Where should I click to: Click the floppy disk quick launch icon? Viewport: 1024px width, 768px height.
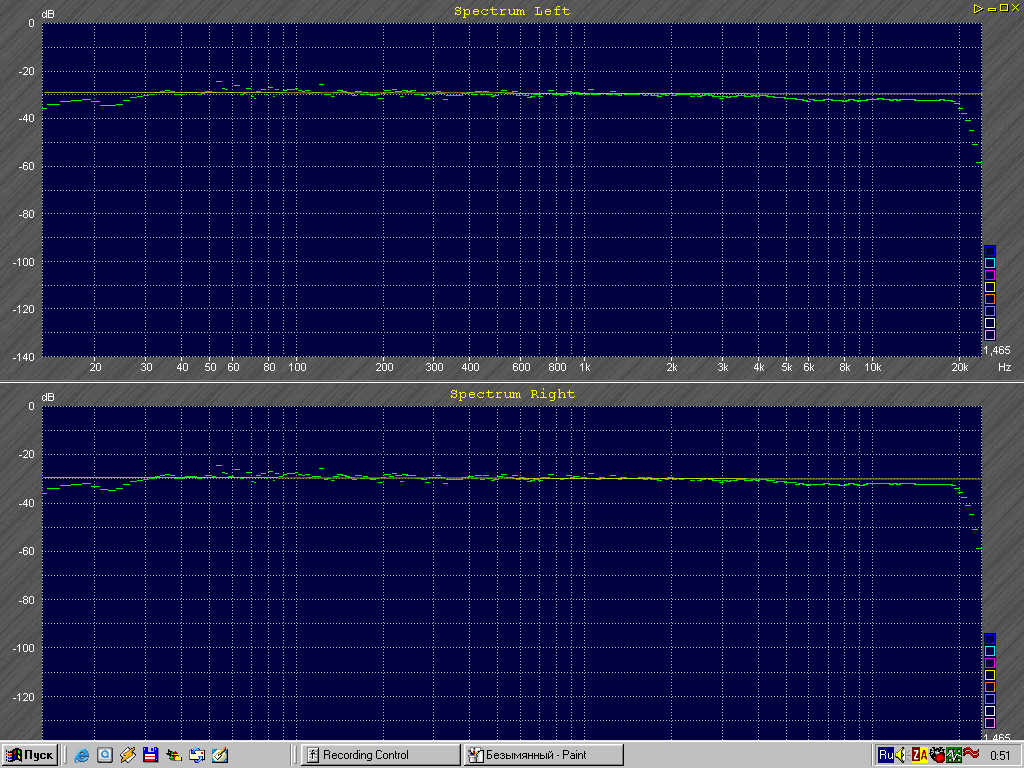pyautogui.click(x=150, y=755)
